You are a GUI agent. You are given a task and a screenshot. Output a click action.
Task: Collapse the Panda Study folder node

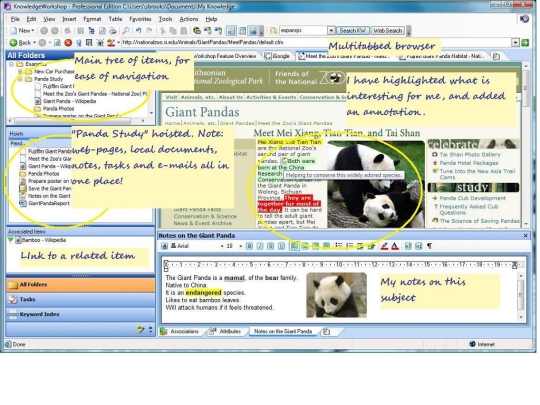pyautogui.click(x=20, y=79)
